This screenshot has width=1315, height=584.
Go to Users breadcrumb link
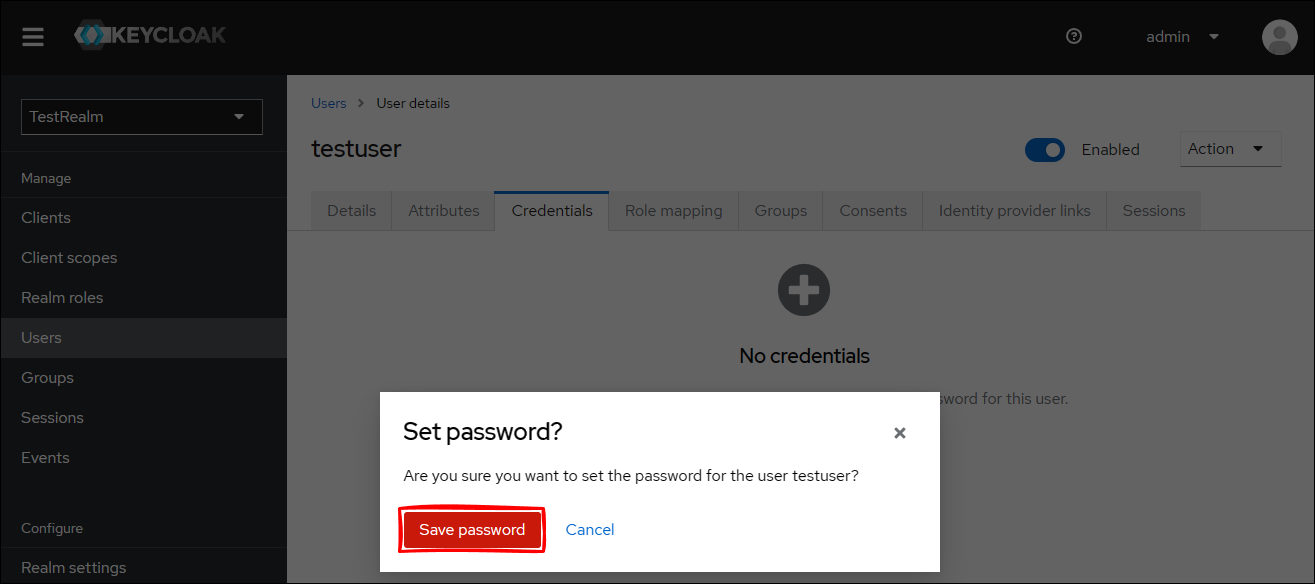[328, 103]
